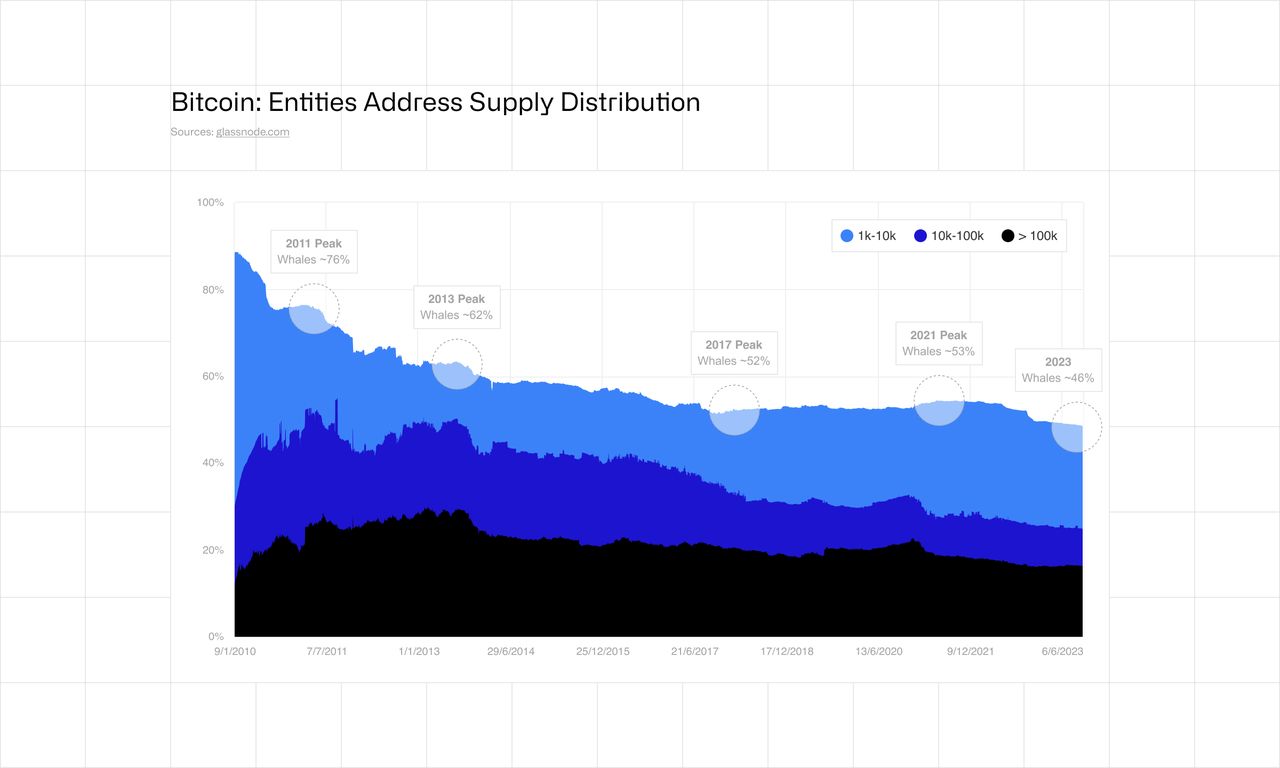The height and width of the screenshot is (768, 1280).
Task: Click the 20% y-axis label
Action: [x=213, y=550]
